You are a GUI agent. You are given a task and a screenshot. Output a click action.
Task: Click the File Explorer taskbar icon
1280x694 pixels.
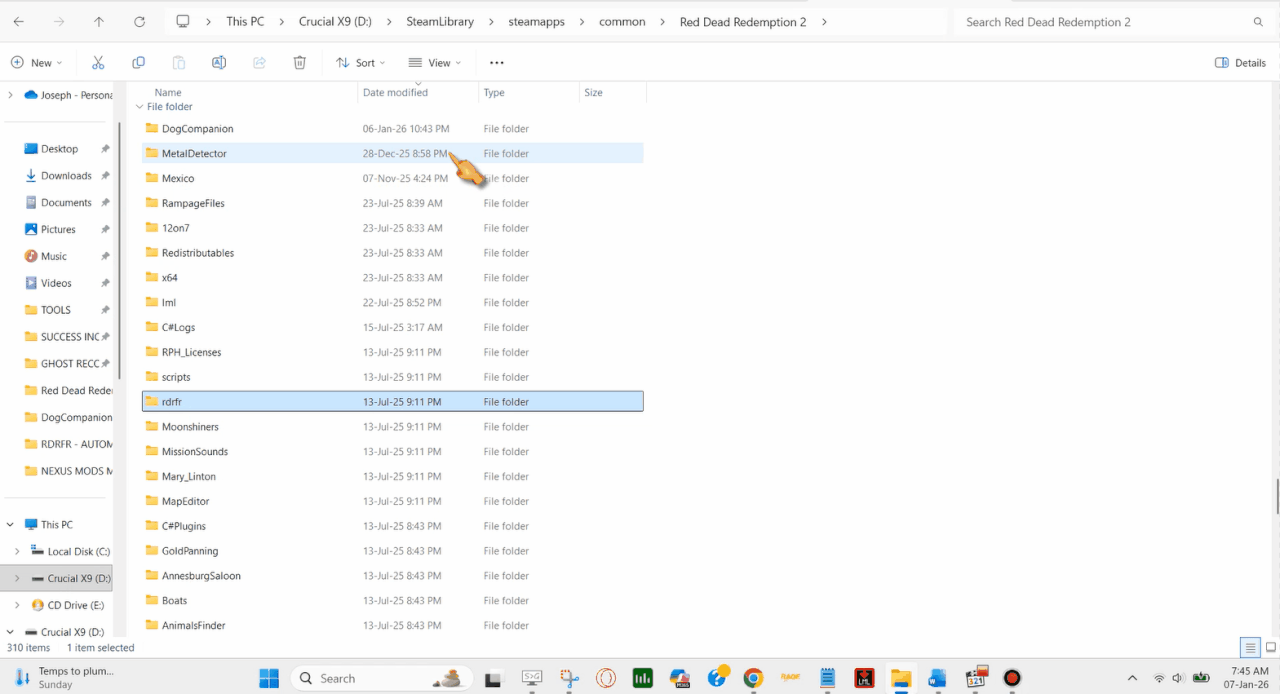pos(901,678)
